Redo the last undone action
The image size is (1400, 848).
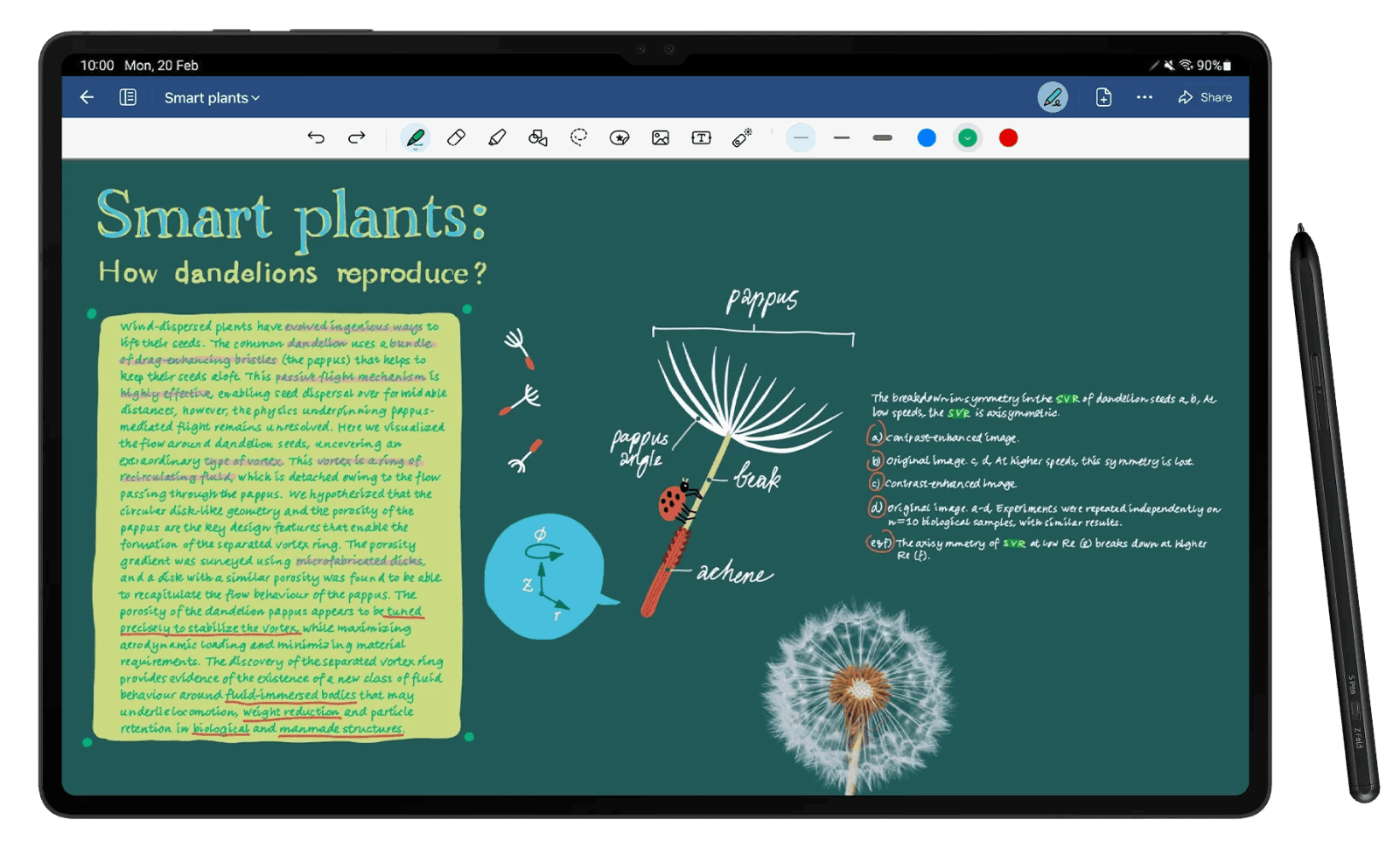click(356, 137)
